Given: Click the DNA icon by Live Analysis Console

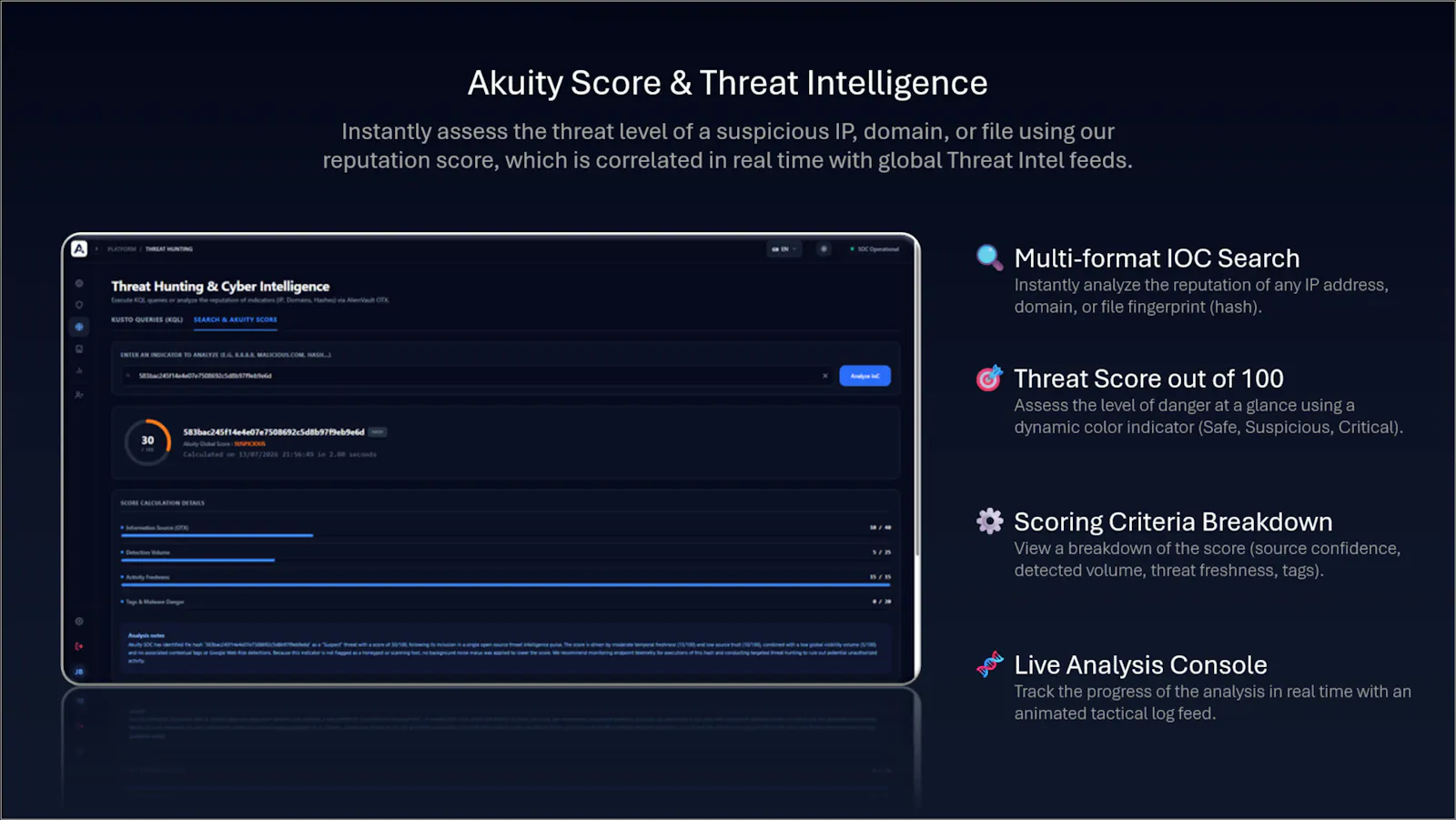Looking at the screenshot, I should (x=989, y=664).
